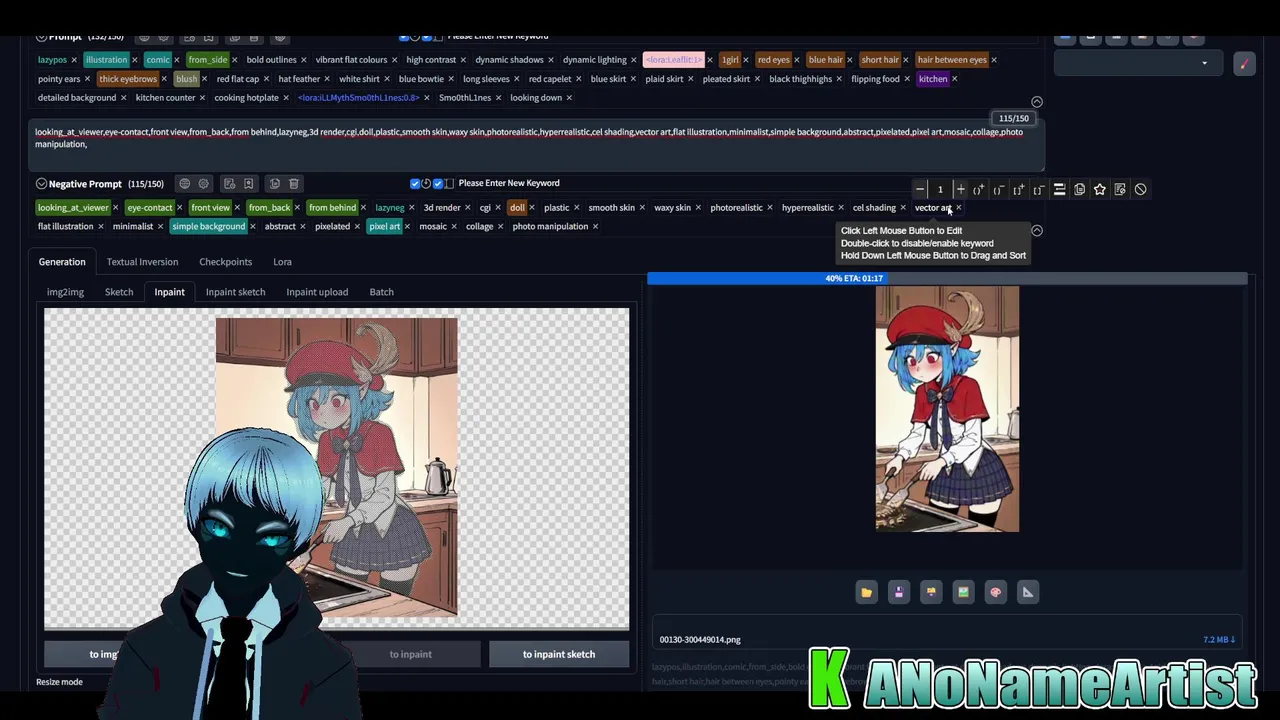Click the negative prompt globe language icon
The image size is (1280, 720).
pyautogui.click(x=184, y=184)
